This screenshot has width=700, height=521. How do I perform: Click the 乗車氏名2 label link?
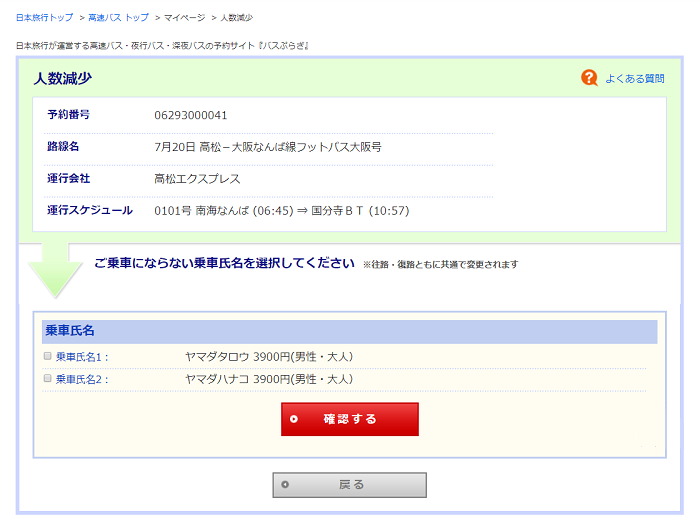pyautogui.click(x=81, y=380)
